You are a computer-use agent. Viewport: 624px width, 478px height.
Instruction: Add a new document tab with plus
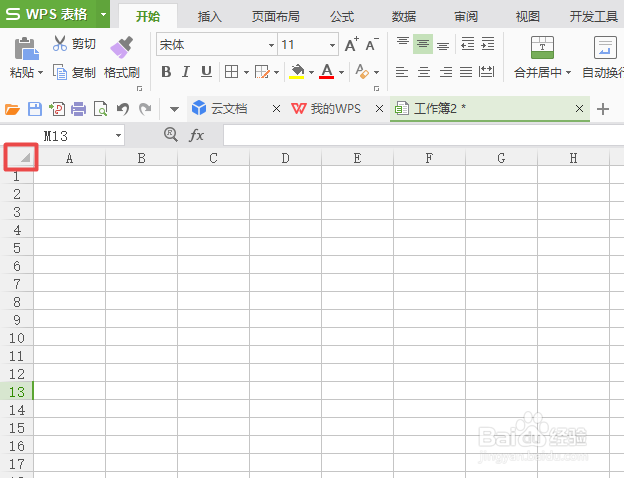pyautogui.click(x=603, y=109)
